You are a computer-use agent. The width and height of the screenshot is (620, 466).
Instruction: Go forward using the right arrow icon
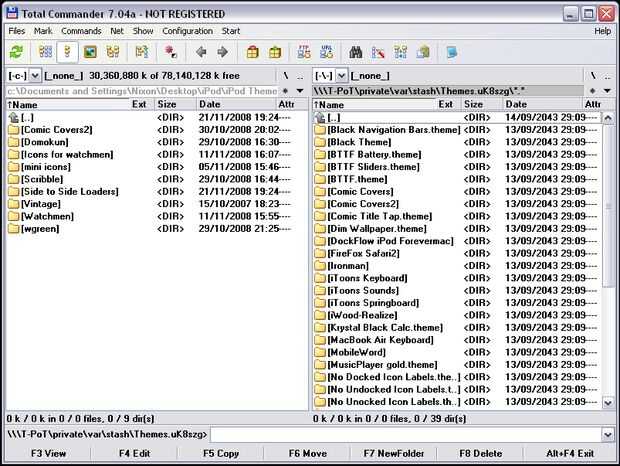pyautogui.click(x=223, y=52)
